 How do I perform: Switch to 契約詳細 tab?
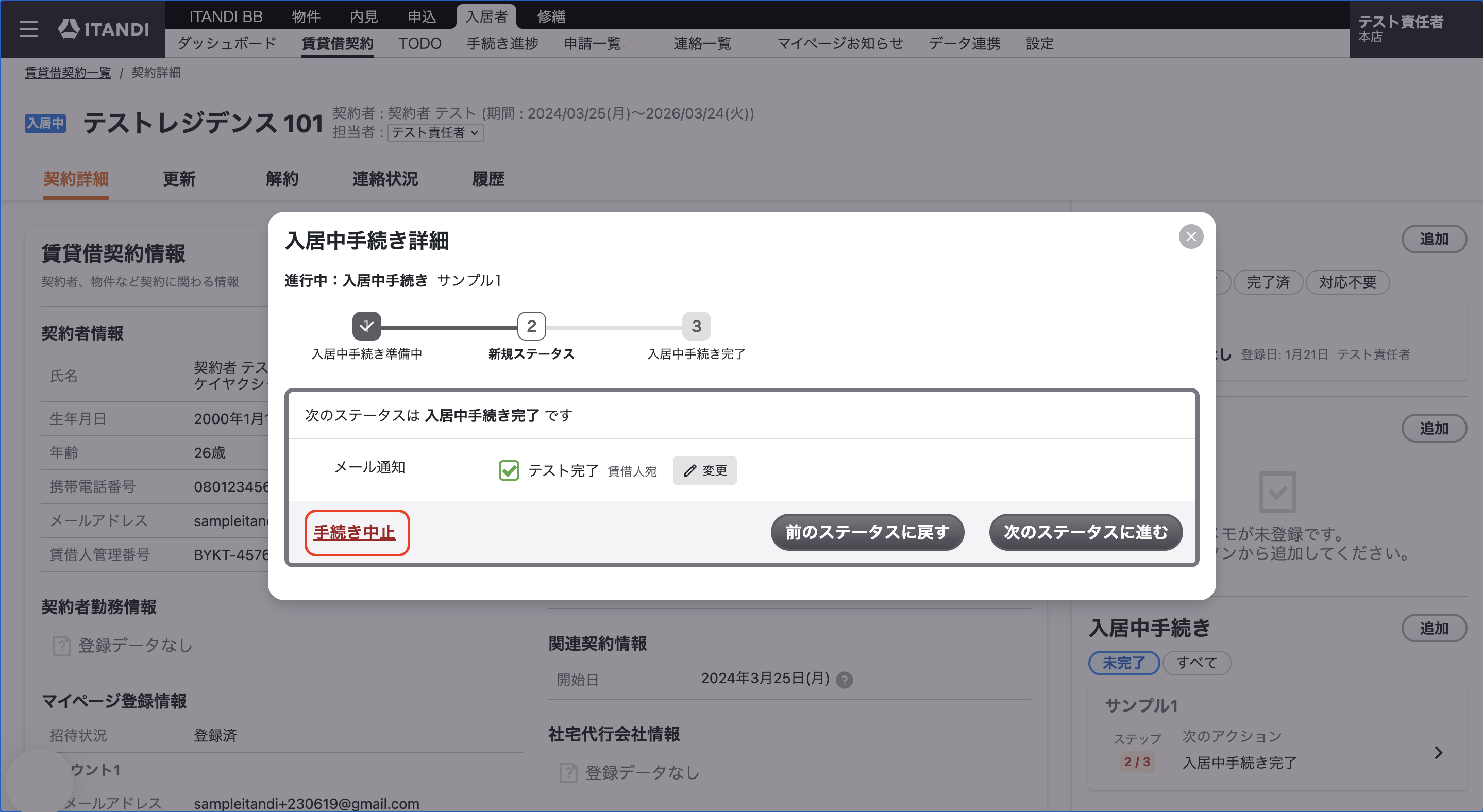pyautogui.click(x=76, y=179)
